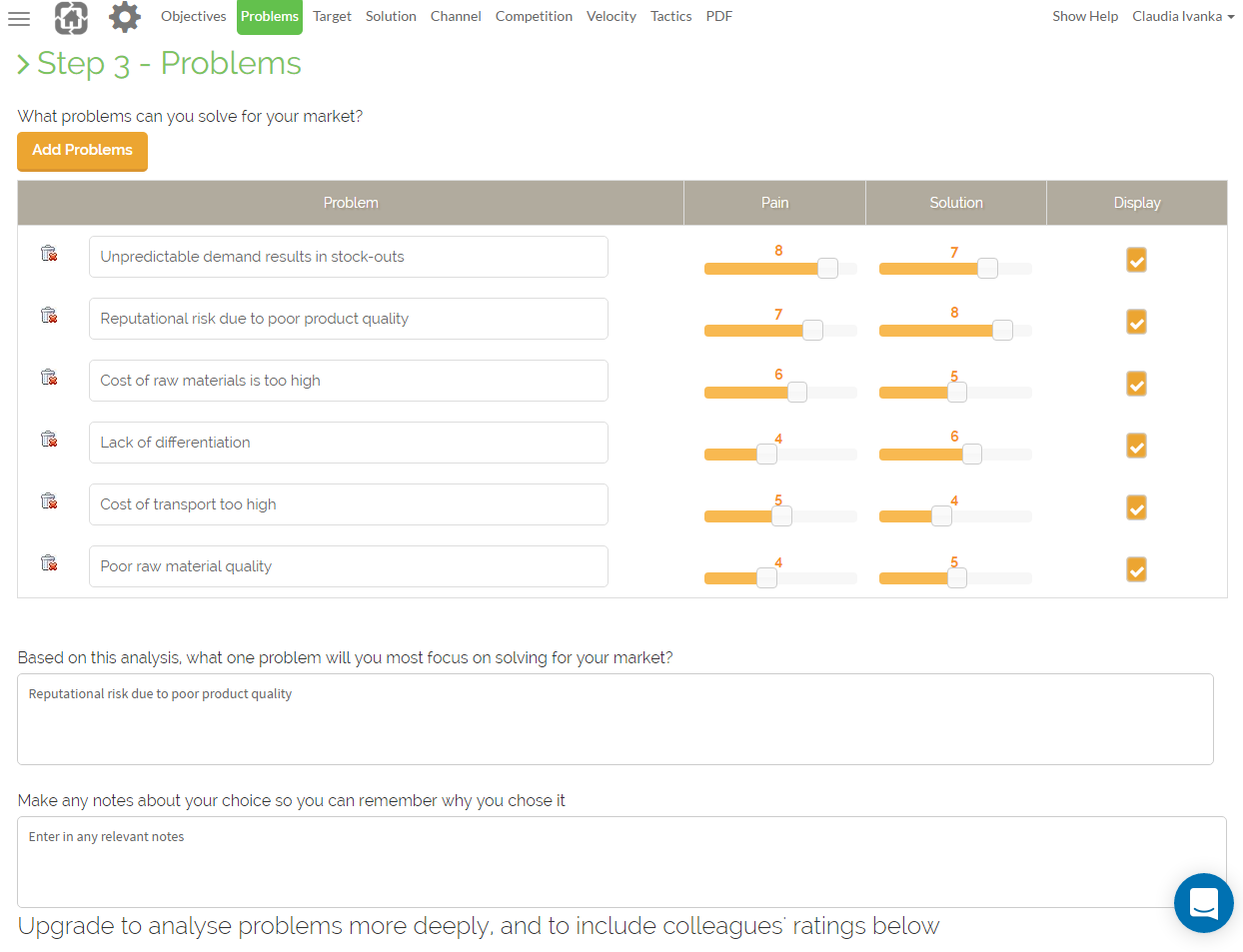Click the Add Problems button
The height and width of the screenshot is (952, 1243).
pyautogui.click(x=82, y=151)
